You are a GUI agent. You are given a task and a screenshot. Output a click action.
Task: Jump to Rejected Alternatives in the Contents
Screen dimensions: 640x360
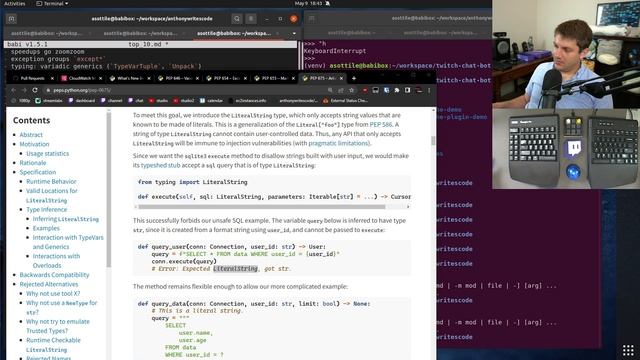point(49,284)
